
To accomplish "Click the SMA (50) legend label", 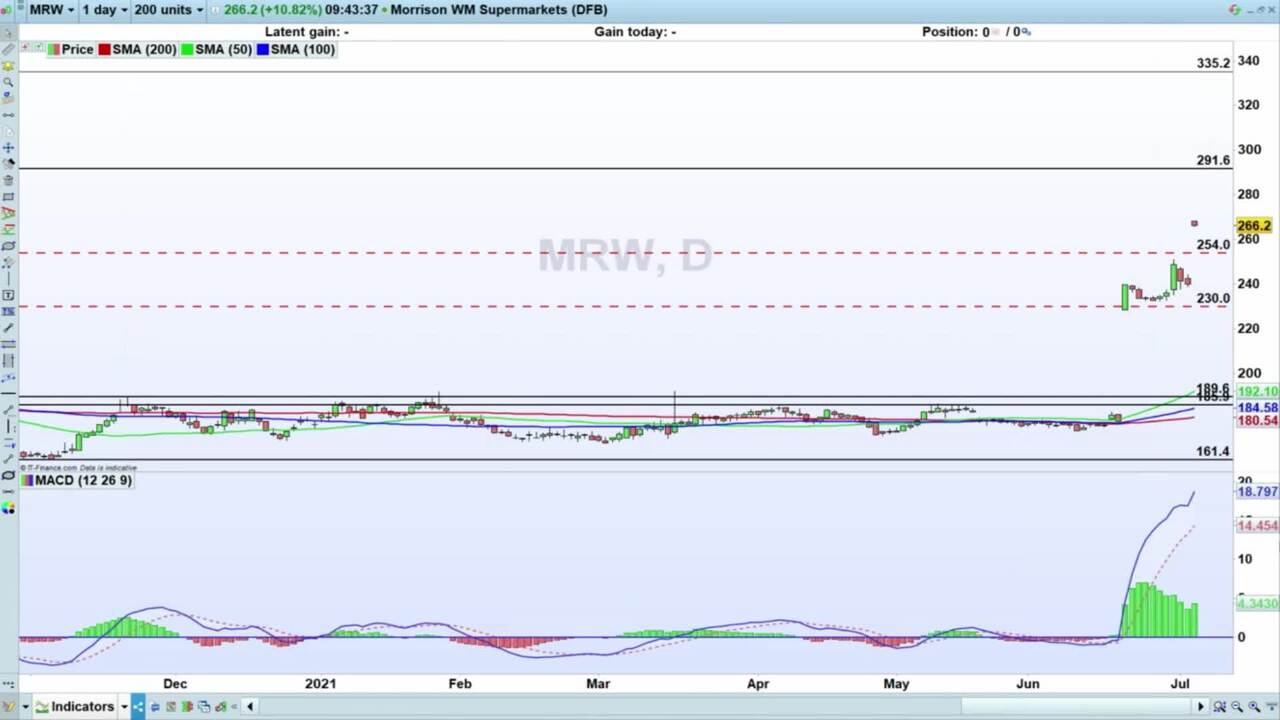I will click(x=223, y=49).
